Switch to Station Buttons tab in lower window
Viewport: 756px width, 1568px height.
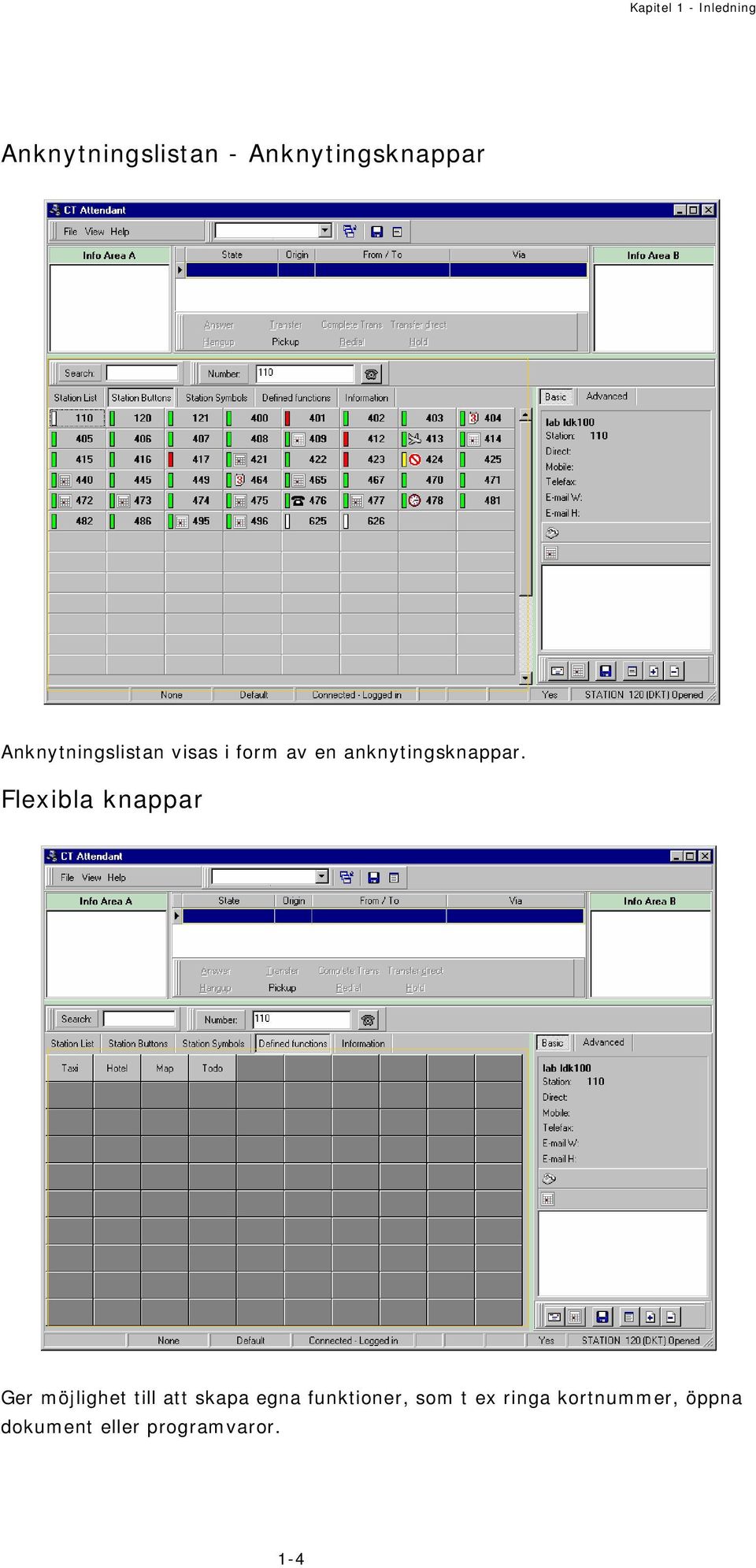[138, 1044]
